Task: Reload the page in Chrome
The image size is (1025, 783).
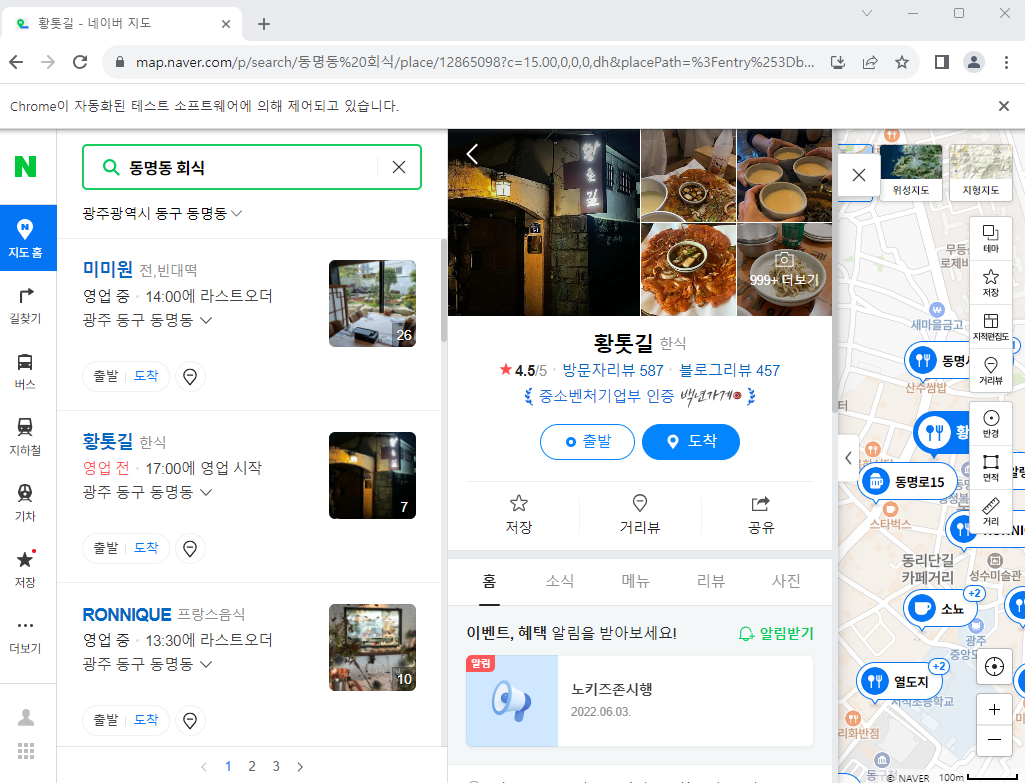Action: pos(80,62)
